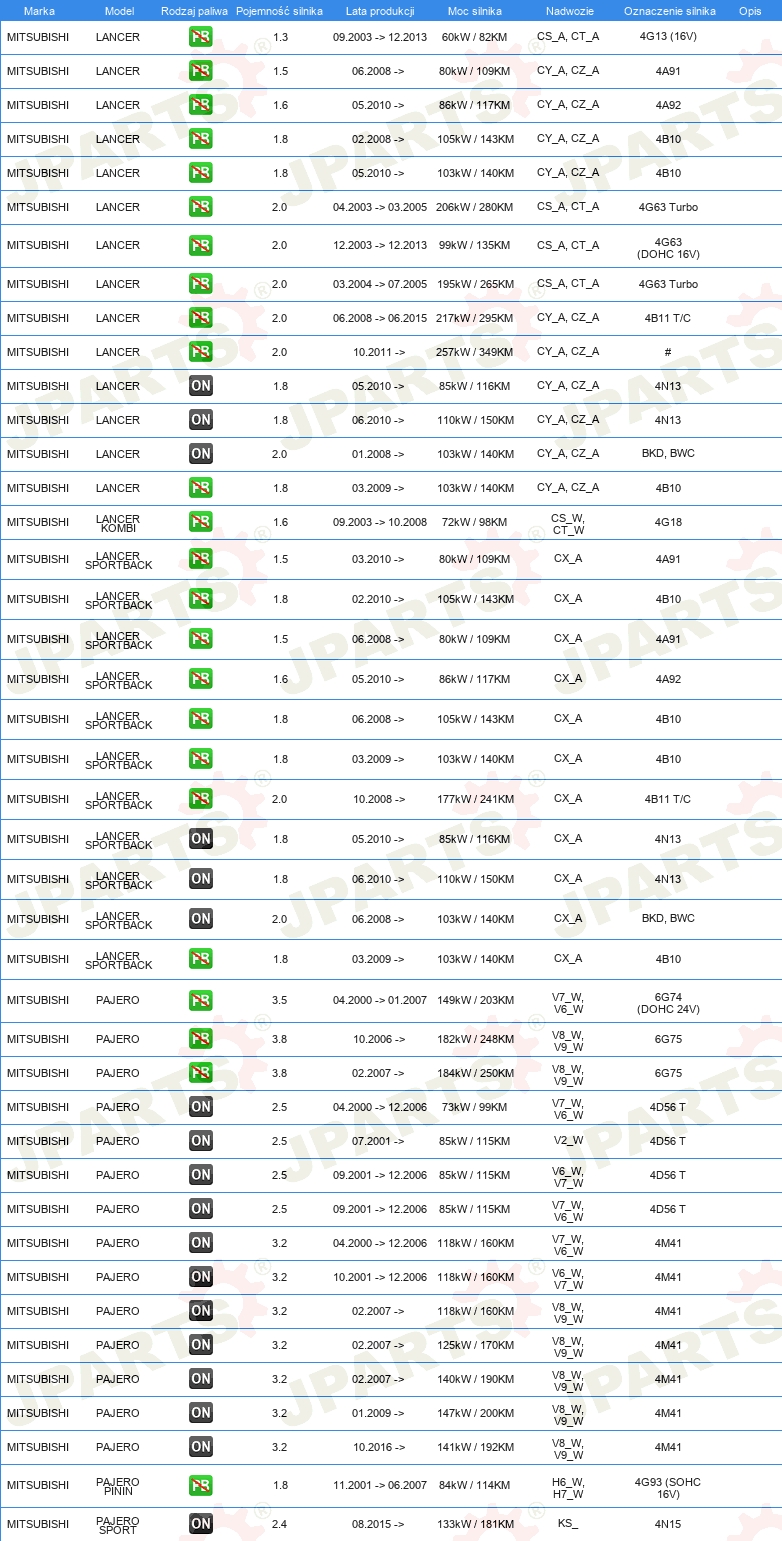Click the Lata produkcji column header

pyautogui.click(x=380, y=11)
